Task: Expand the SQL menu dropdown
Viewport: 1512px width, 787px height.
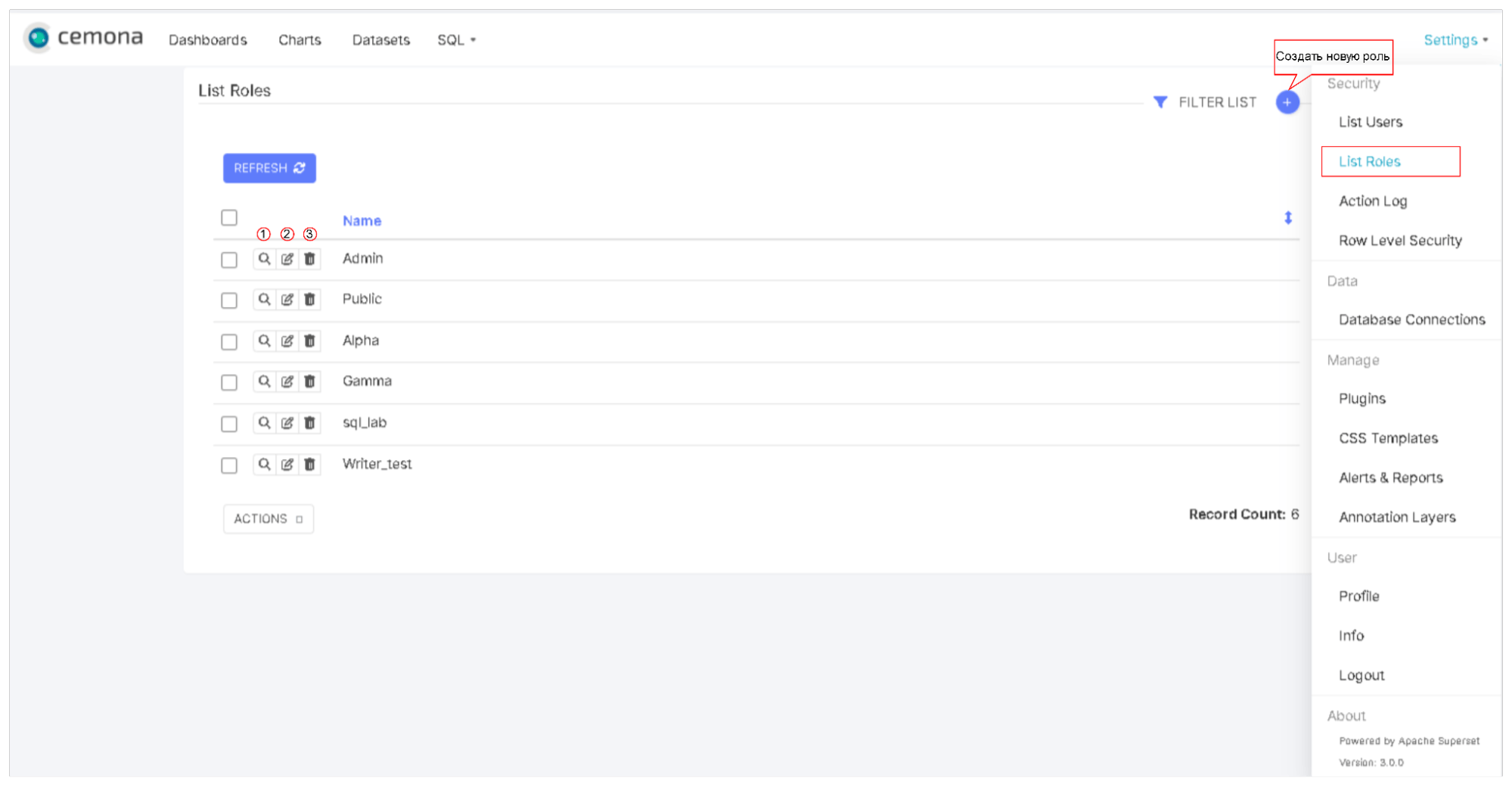Action: [x=456, y=40]
